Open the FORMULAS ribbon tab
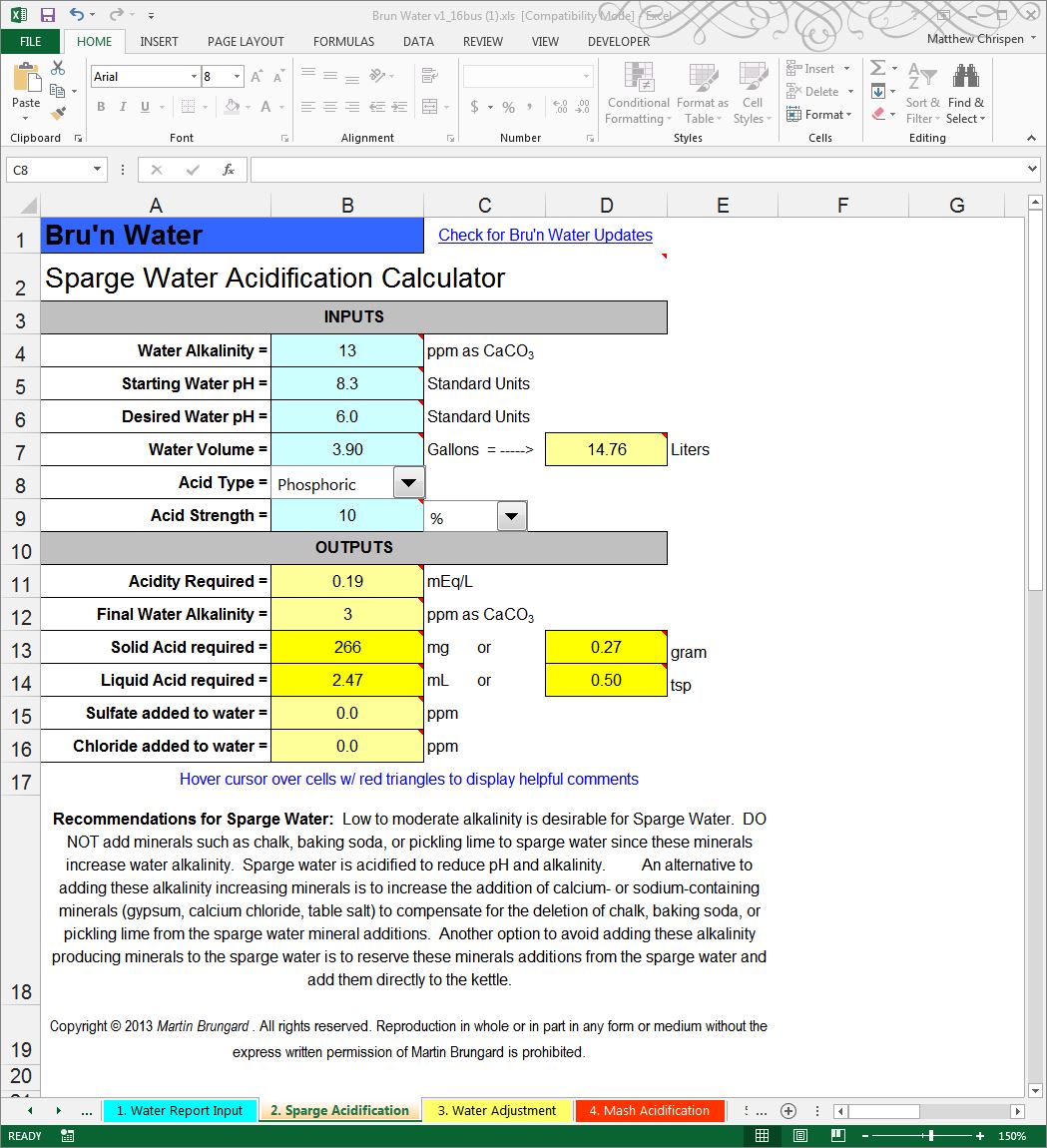 click(x=343, y=41)
